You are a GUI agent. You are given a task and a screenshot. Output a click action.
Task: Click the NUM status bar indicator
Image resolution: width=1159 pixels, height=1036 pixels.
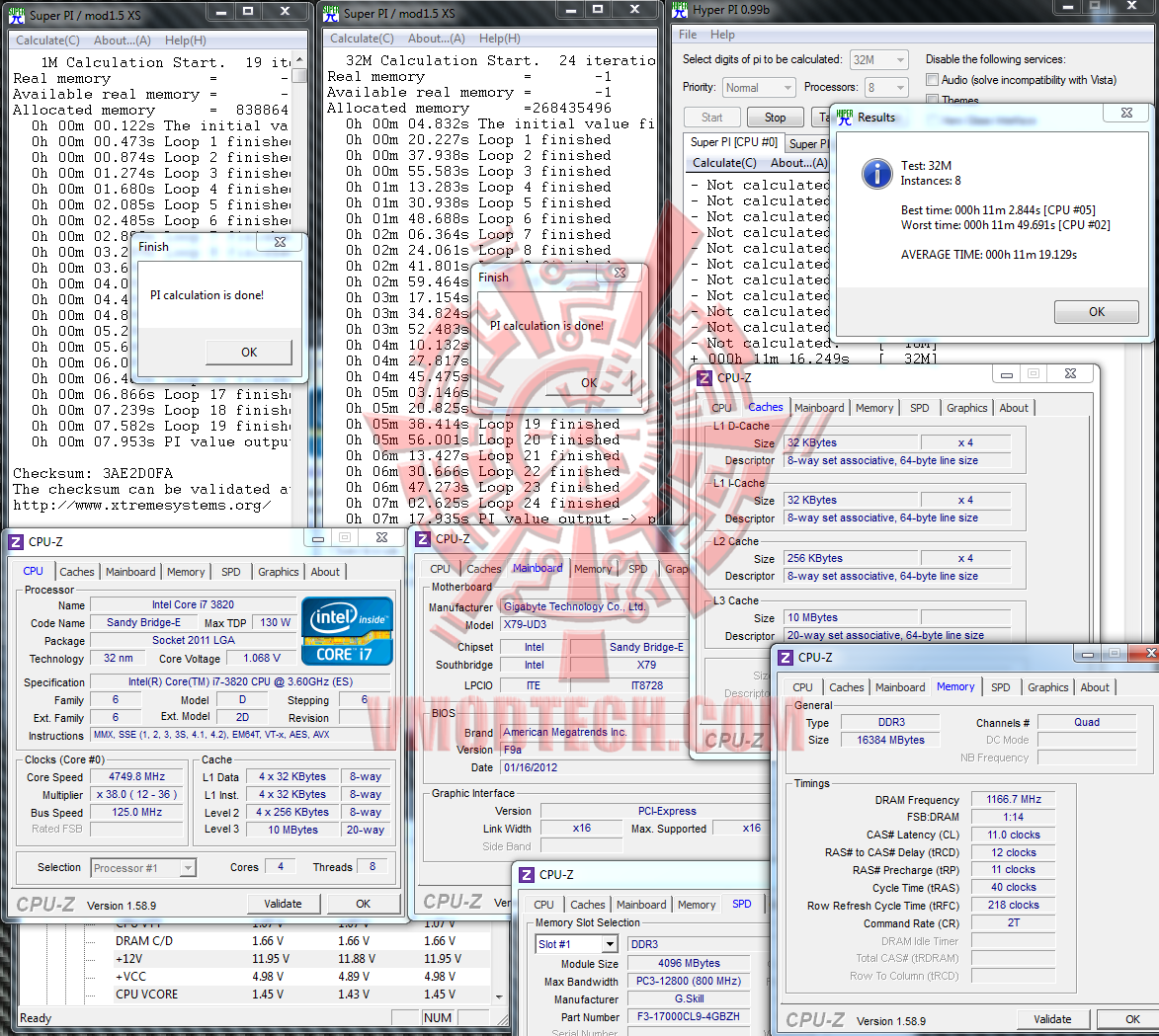(x=438, y=1018)
